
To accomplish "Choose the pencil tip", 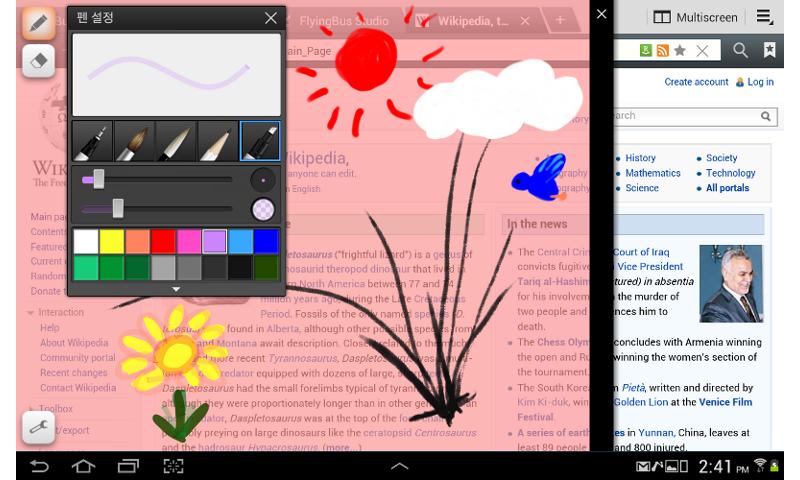I will click(x=218, y=141).
